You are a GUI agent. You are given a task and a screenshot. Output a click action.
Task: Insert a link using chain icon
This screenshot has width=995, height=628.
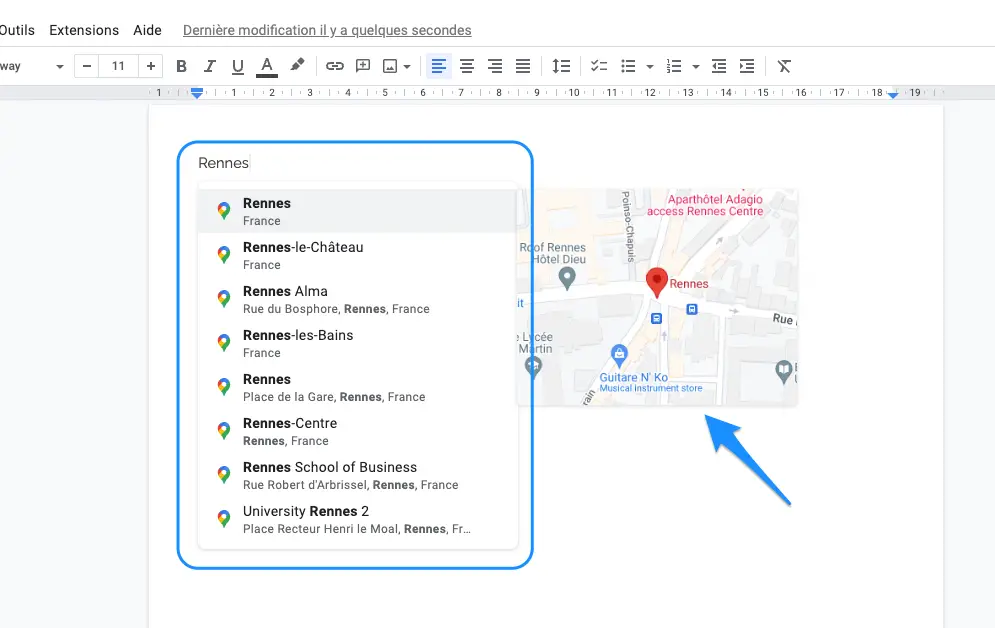click(x=334, y=66)
